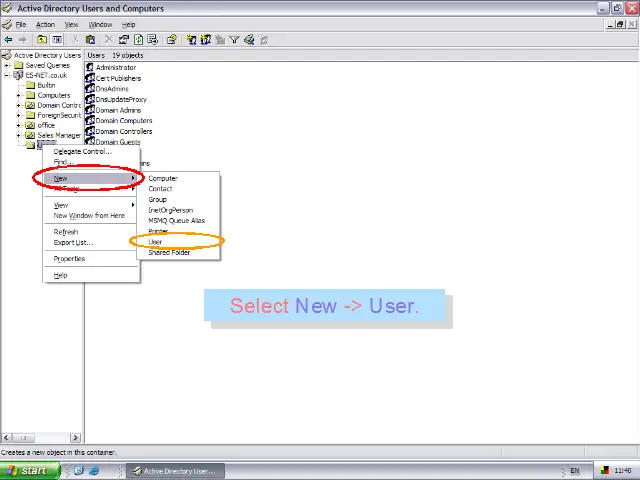Click the green Refresh toolbar icon
The width and height of the screenshot is (640, 480).
(138, 40)
